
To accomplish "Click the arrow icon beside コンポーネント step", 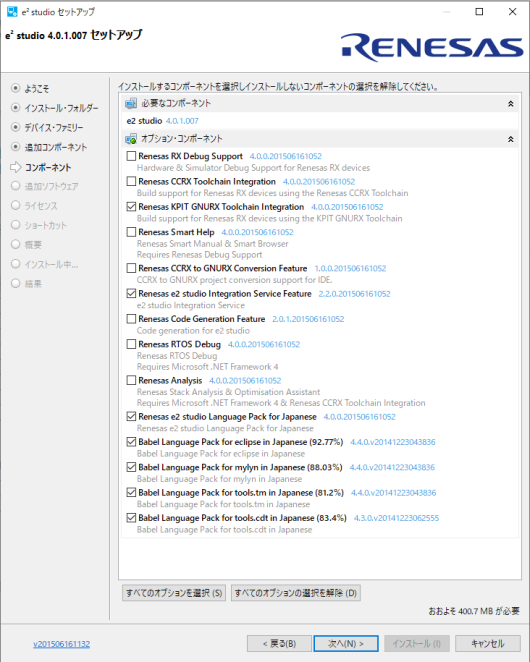I will point(16,167).
